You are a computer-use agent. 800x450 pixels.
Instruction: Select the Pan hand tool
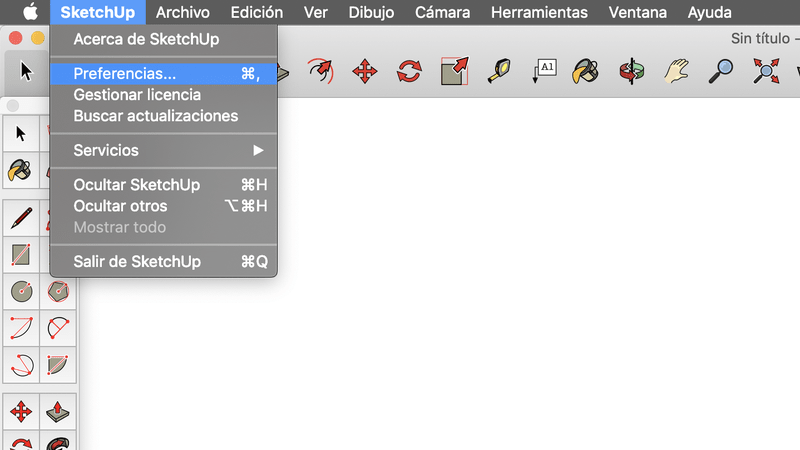pyautogui.click(x=676, y=71)
